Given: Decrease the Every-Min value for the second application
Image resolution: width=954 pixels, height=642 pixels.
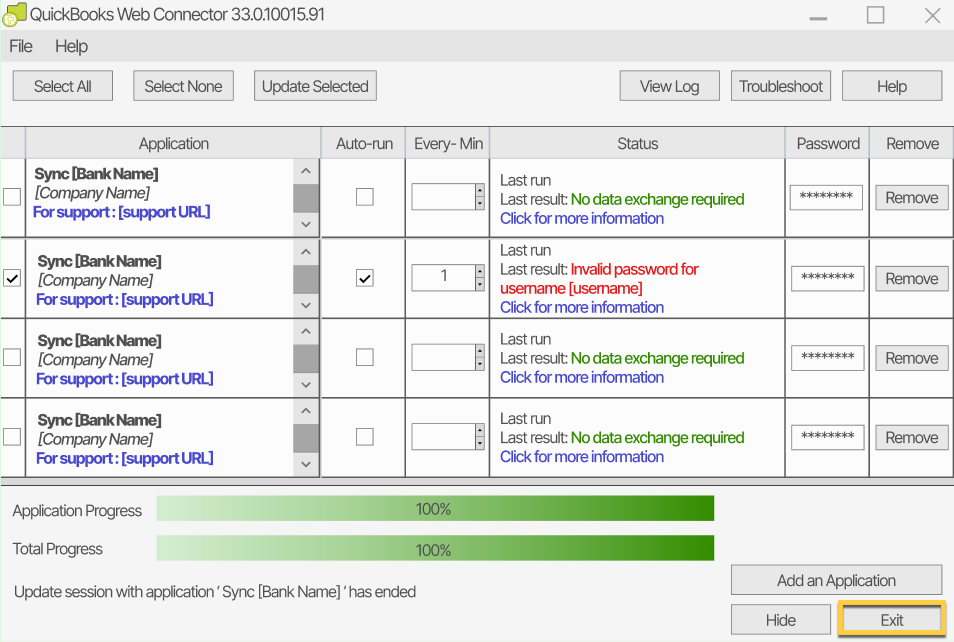Looking at the screenshot, I should pyautogui.click(x=479, y=284).
